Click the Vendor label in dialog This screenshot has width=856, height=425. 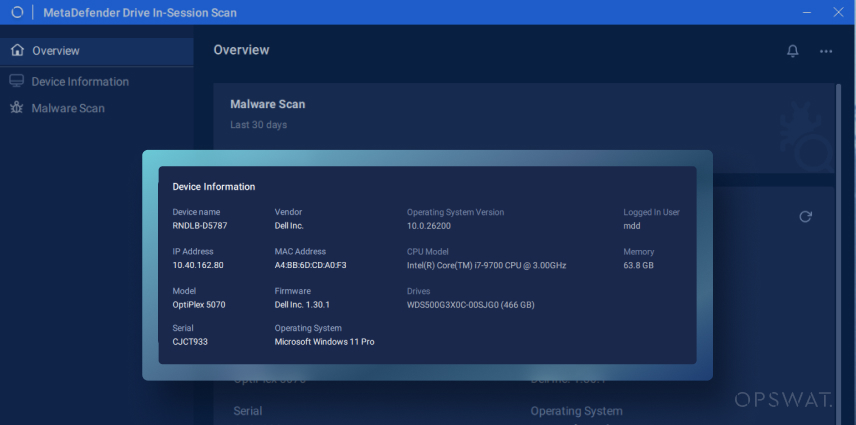pos(288,212)
